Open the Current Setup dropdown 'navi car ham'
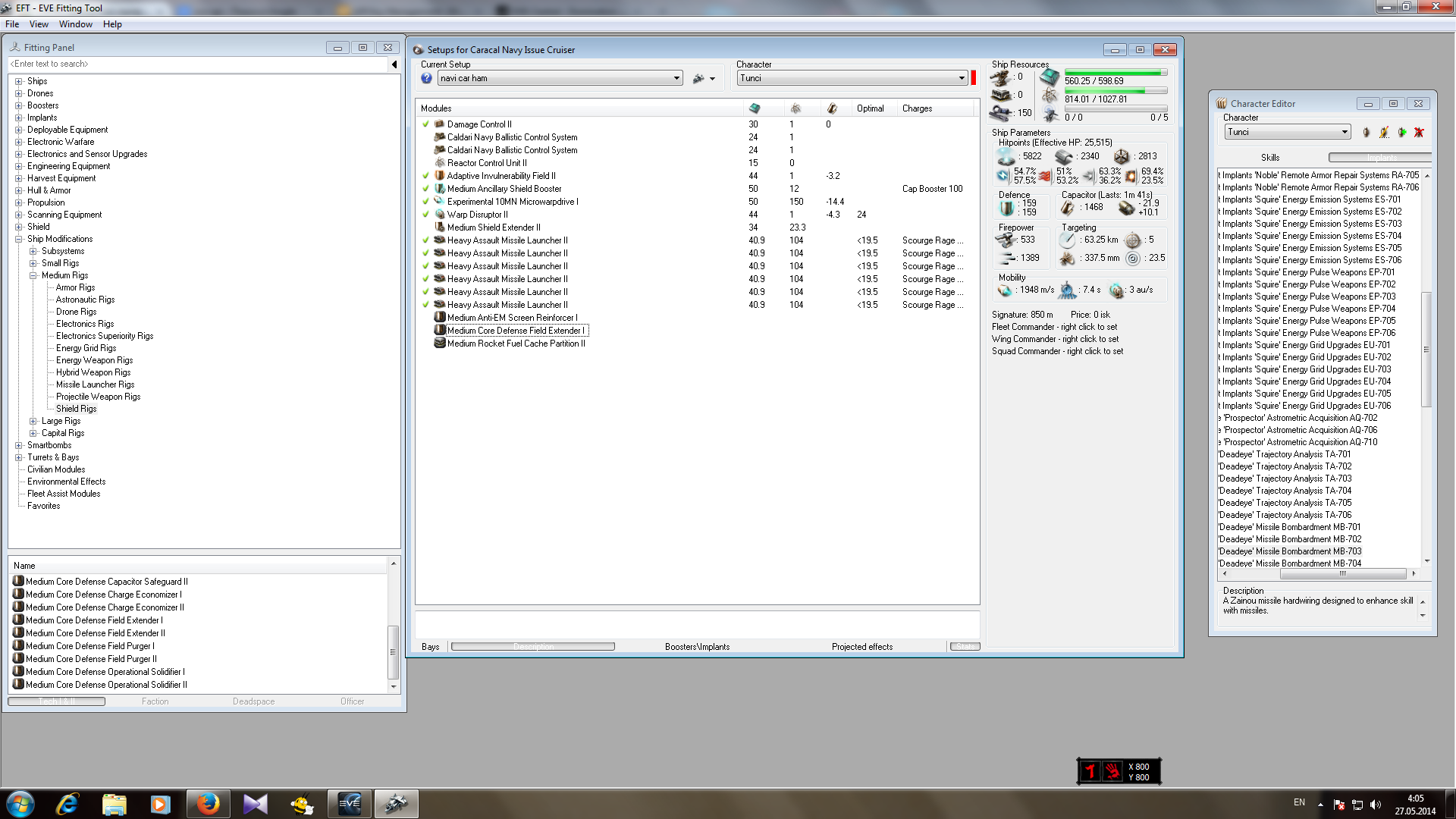The width and height of the screenshot is (1456, 819). point(560,78)
